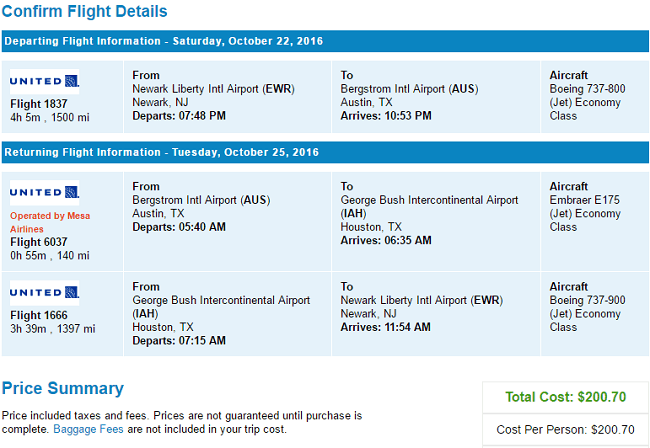Viewport: 650px width, 448px height.
Task: Click the Boeing 737-800 aircraft cell
Action: point(595,97)
